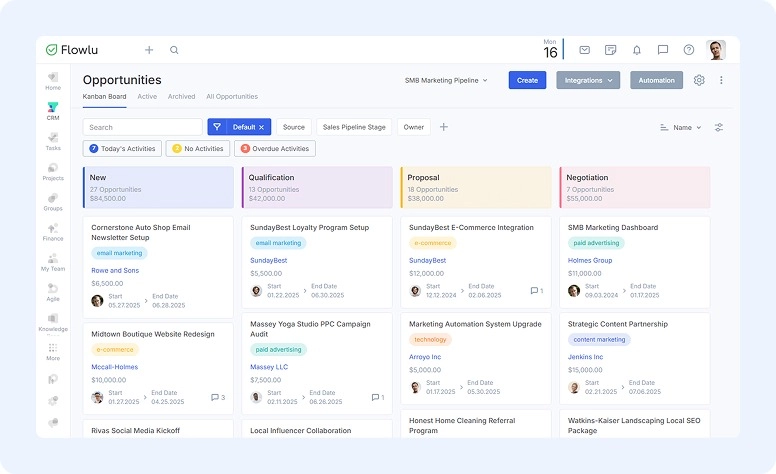Open the notifications bell icon
This screenshot has height=474, width=776.
(637, 50)
